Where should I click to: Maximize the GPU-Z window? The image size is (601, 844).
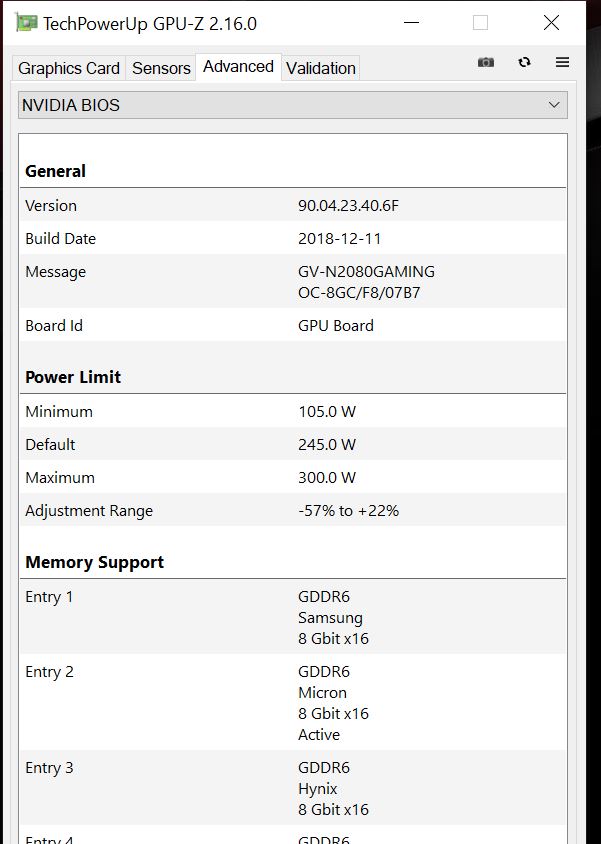(x=480, y=23)
